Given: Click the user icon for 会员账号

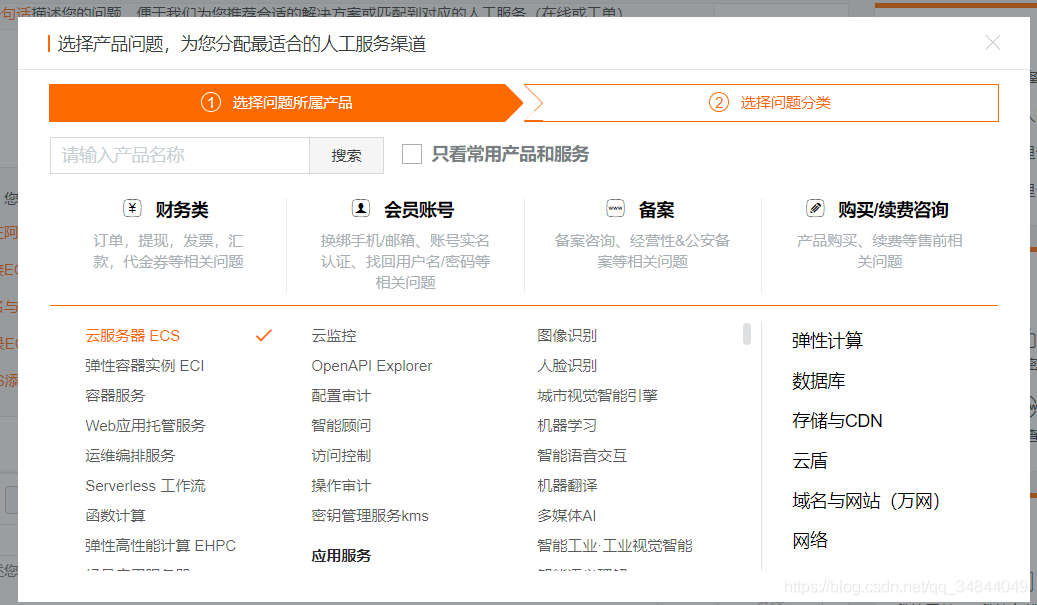Looking at the screenshot, I should 360,209.
